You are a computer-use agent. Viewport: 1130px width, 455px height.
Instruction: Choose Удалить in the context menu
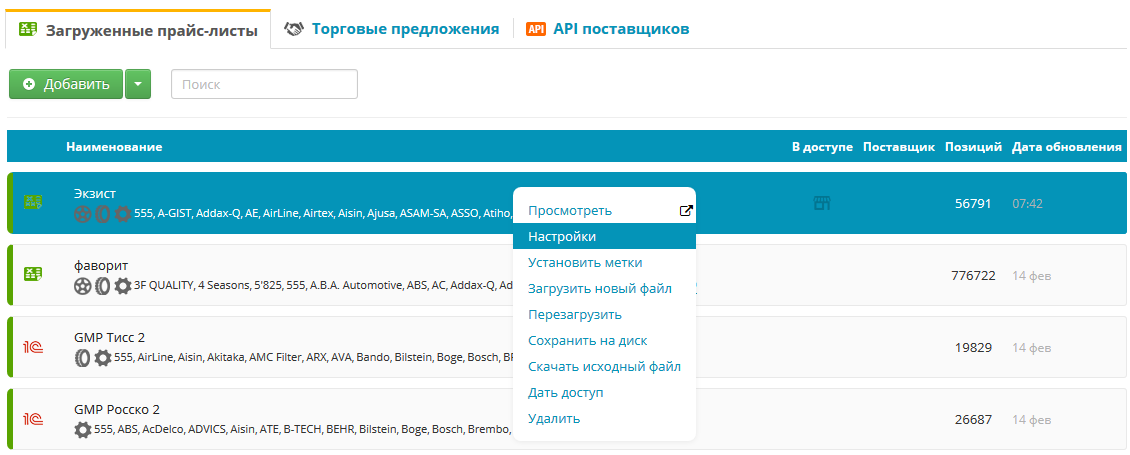click(554, 419)
